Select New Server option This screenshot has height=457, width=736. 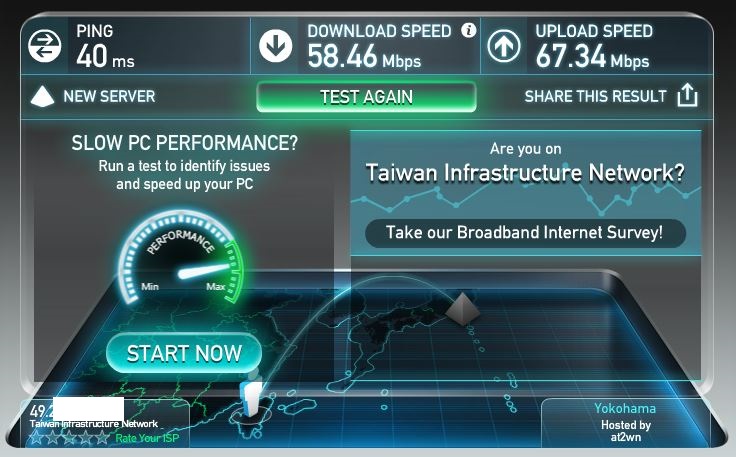109,97
